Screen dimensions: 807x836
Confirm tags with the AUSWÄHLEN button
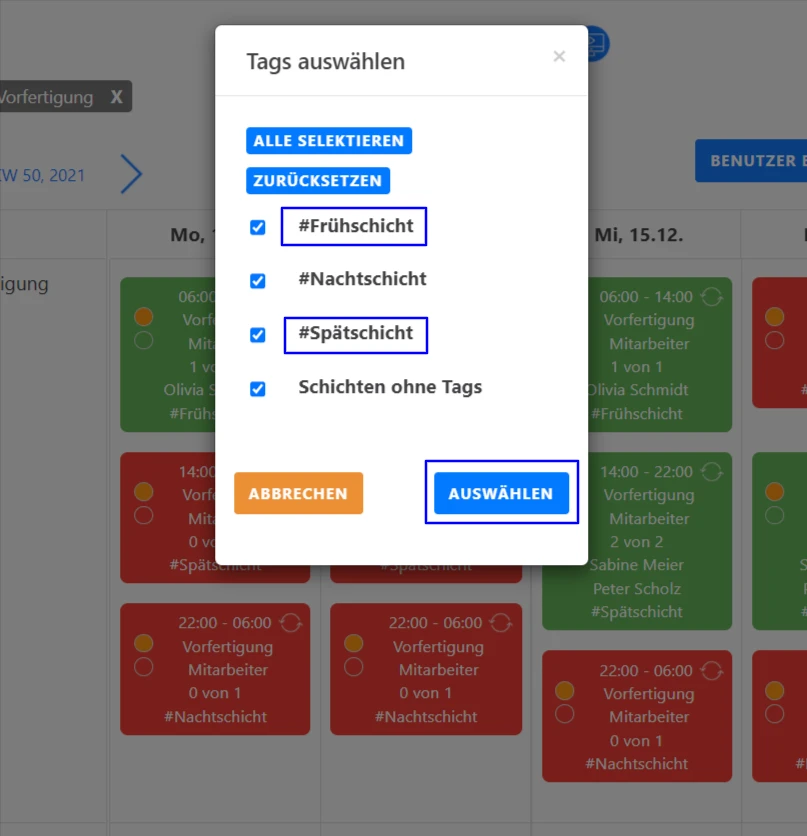[501, 492]
